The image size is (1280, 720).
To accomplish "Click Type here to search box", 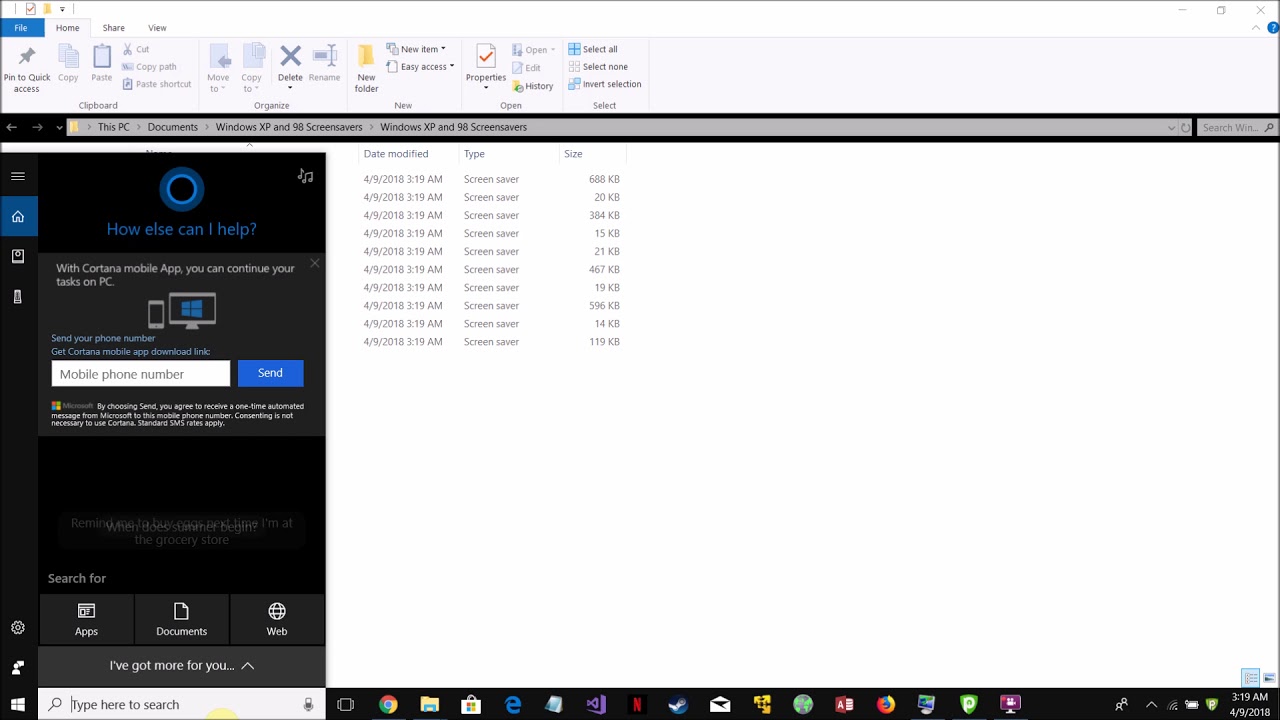I will point(183,704).
